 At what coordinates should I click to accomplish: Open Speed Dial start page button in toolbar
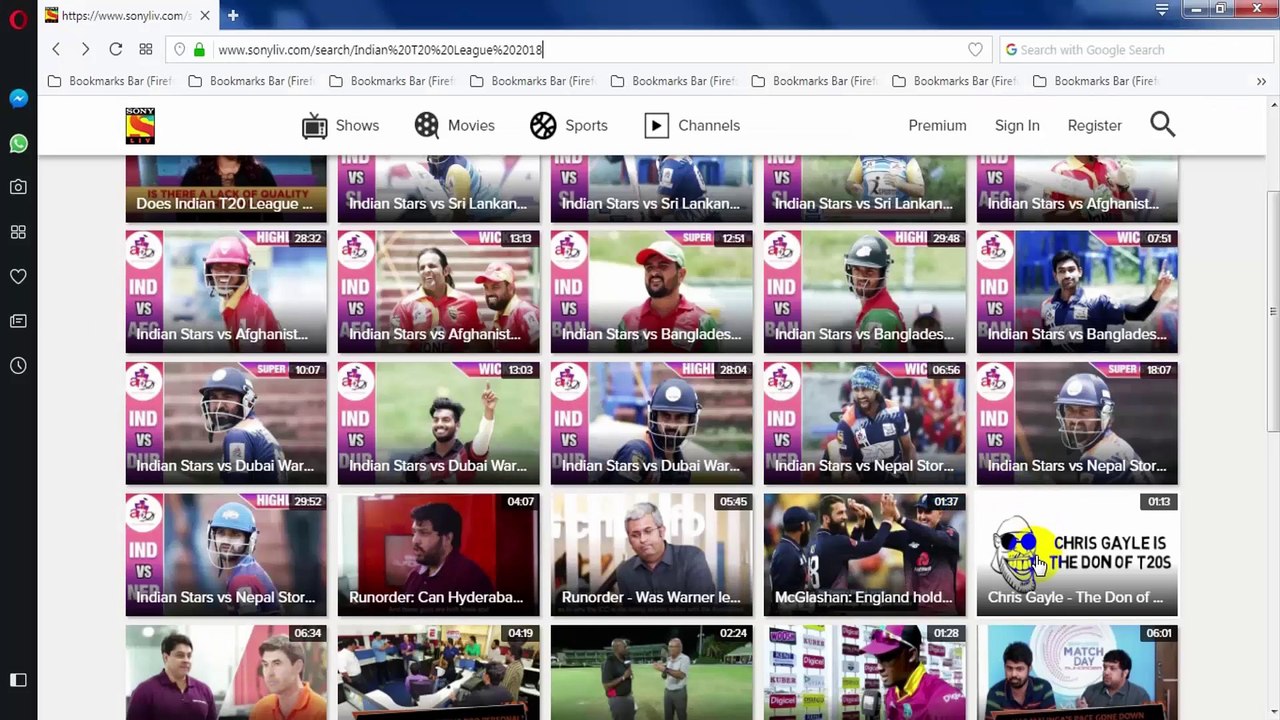click(146, 49)
